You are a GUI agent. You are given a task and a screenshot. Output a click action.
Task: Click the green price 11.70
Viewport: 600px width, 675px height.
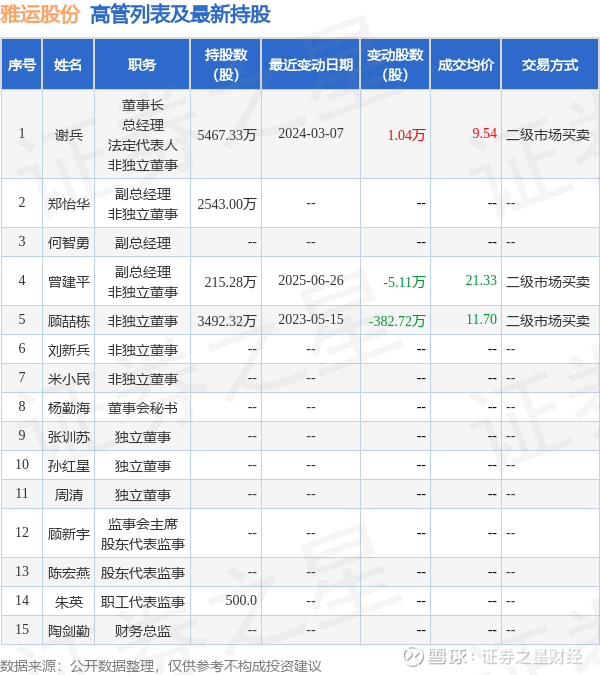(481, 319)
